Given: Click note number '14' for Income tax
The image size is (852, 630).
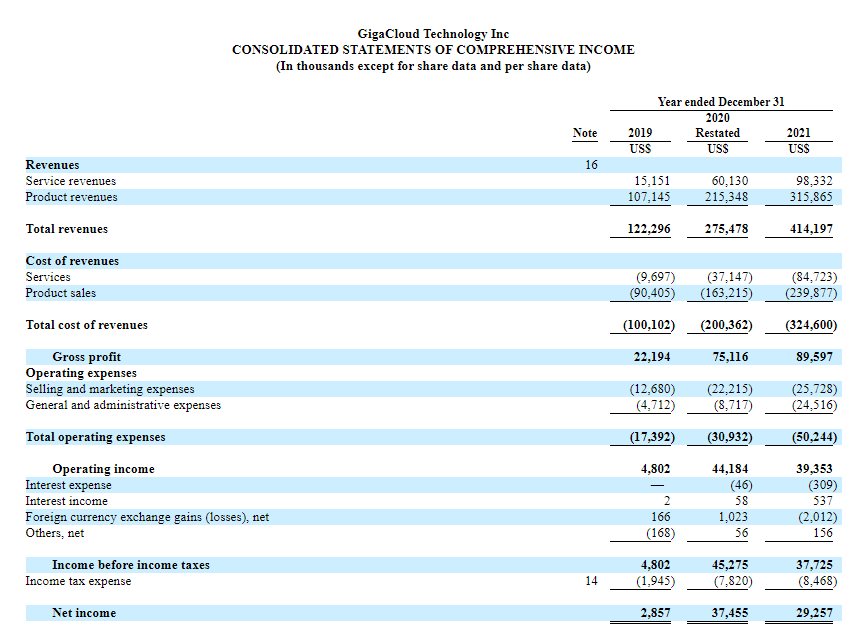Looking at the screenshot, I should 591,581.
